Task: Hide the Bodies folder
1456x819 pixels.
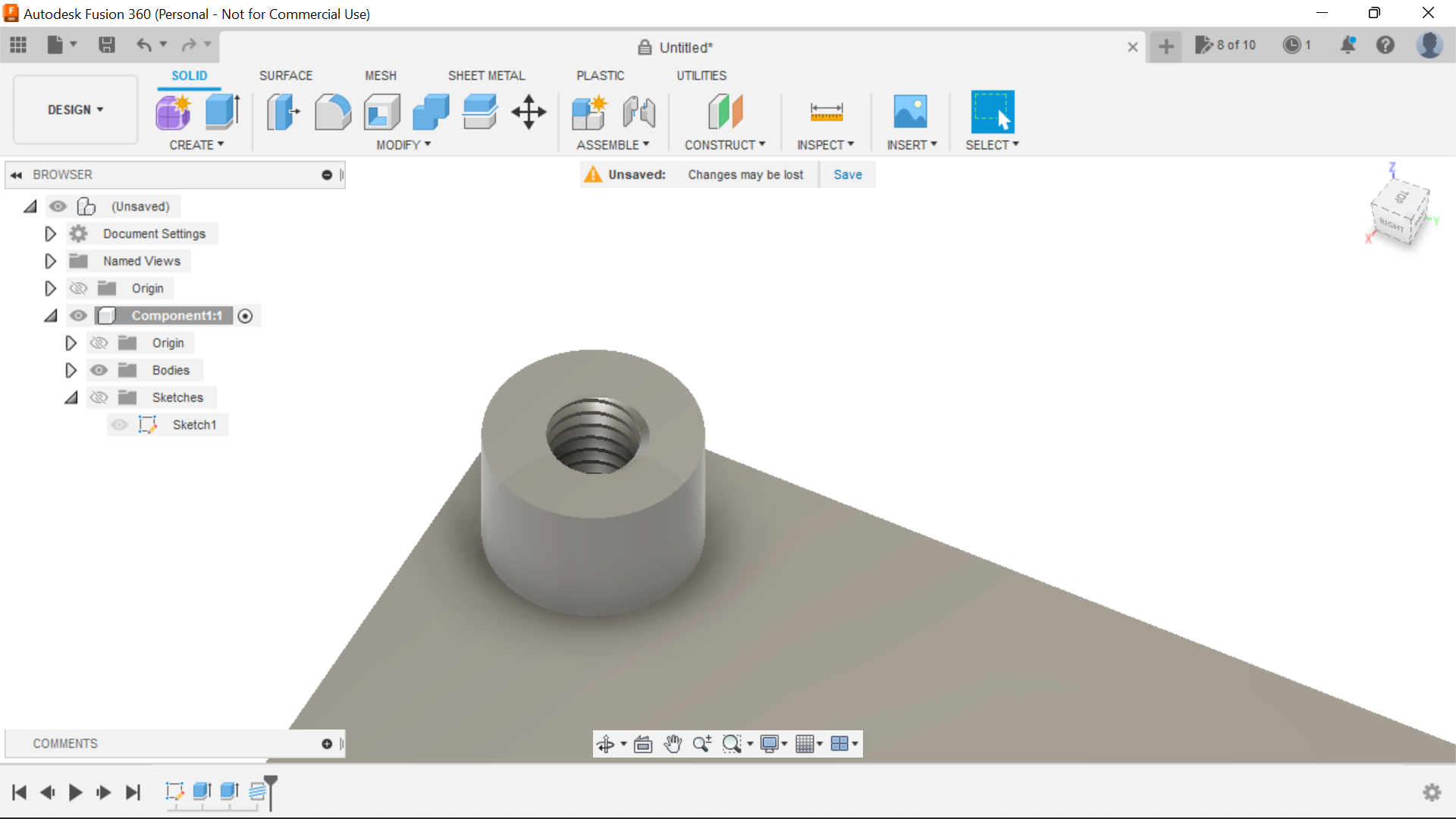Action: [x=99, y=370]
